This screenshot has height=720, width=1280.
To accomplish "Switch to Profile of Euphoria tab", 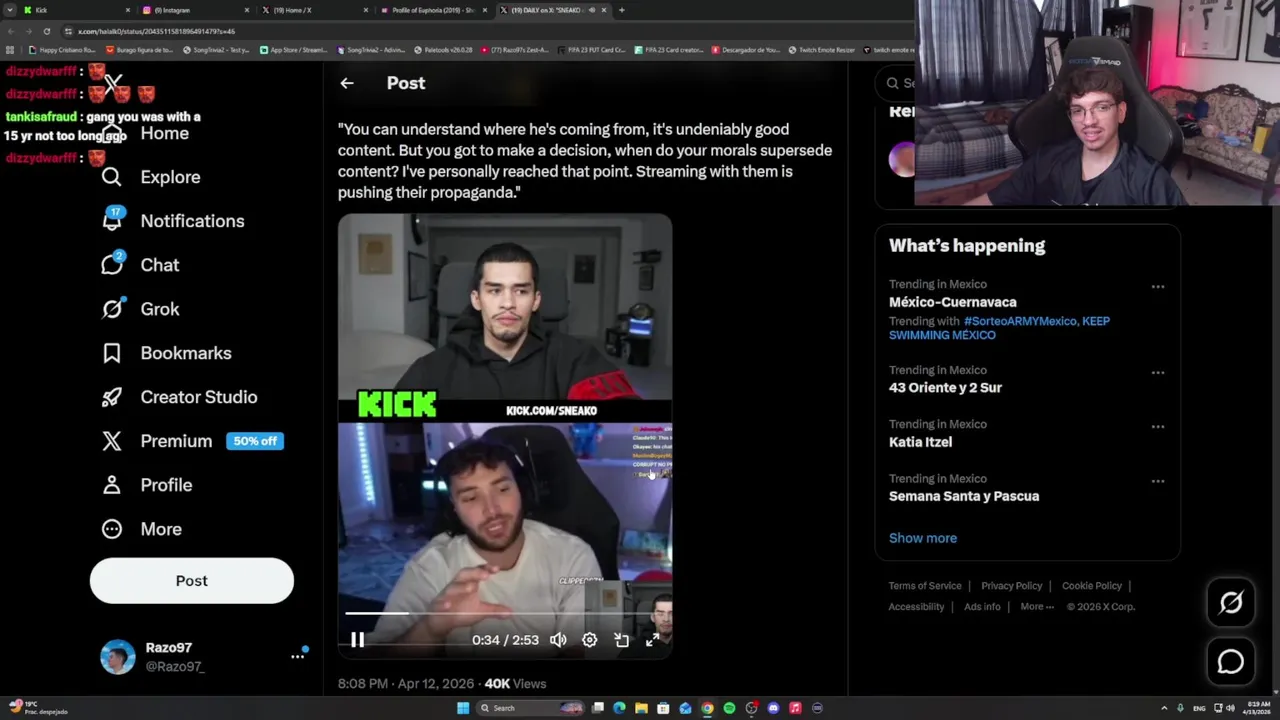I will [x=435, y=10].
